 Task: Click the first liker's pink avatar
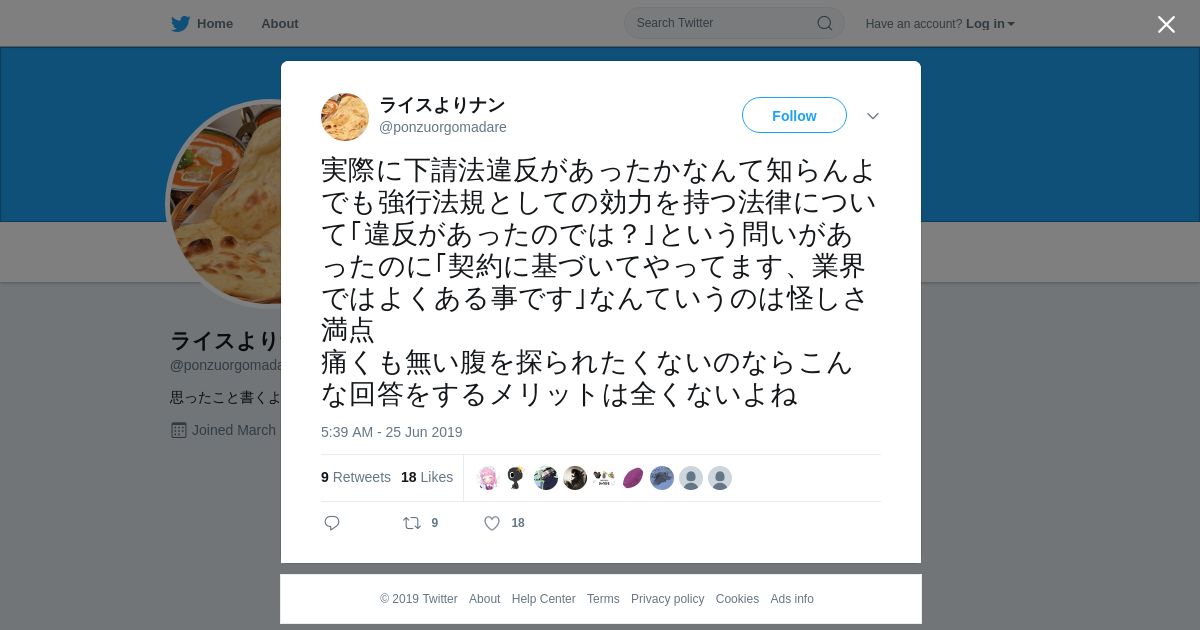pyautogui.click(x=488, y=478)
